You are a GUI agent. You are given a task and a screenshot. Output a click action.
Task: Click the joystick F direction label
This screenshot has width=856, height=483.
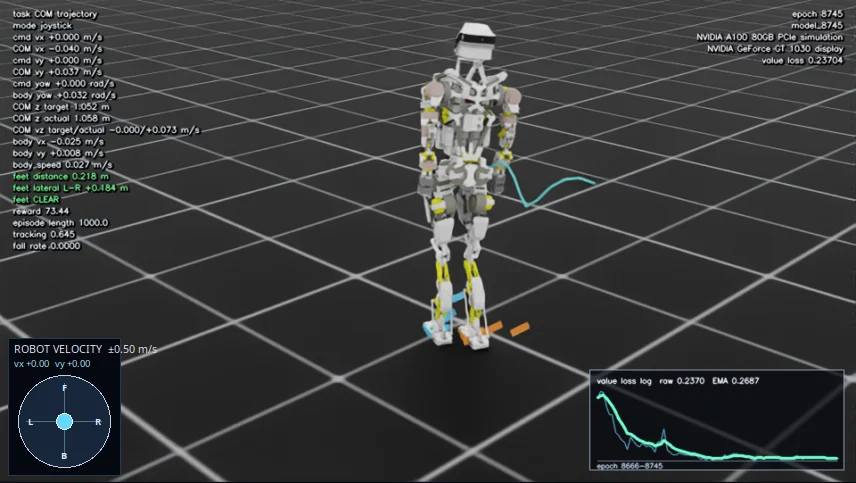click(x=64, y=388)
